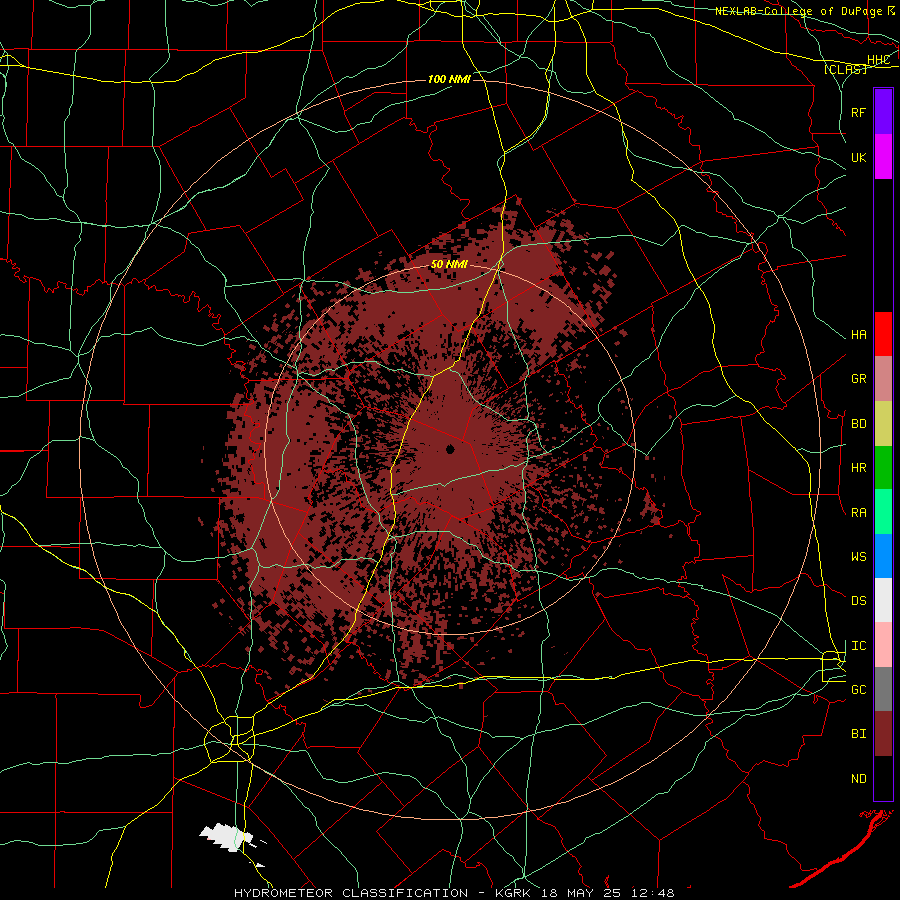
Task: Click the WS blue legend swatch
Action: (x=883, y=556)
